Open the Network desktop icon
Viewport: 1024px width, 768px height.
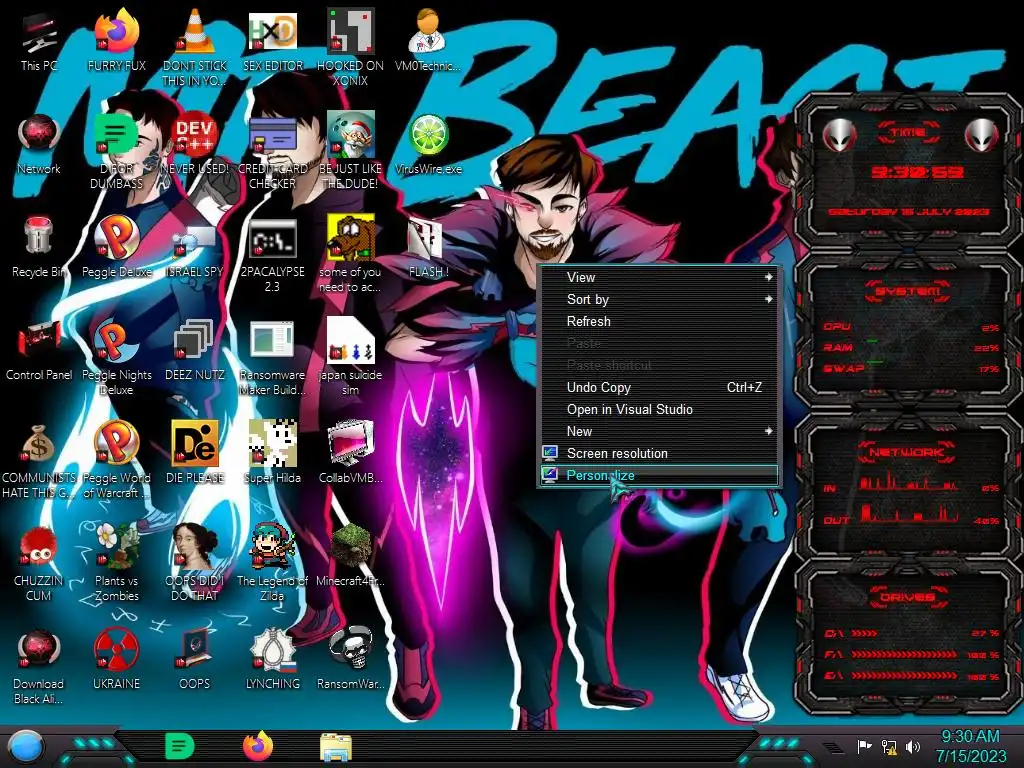[x=39, y=143]
